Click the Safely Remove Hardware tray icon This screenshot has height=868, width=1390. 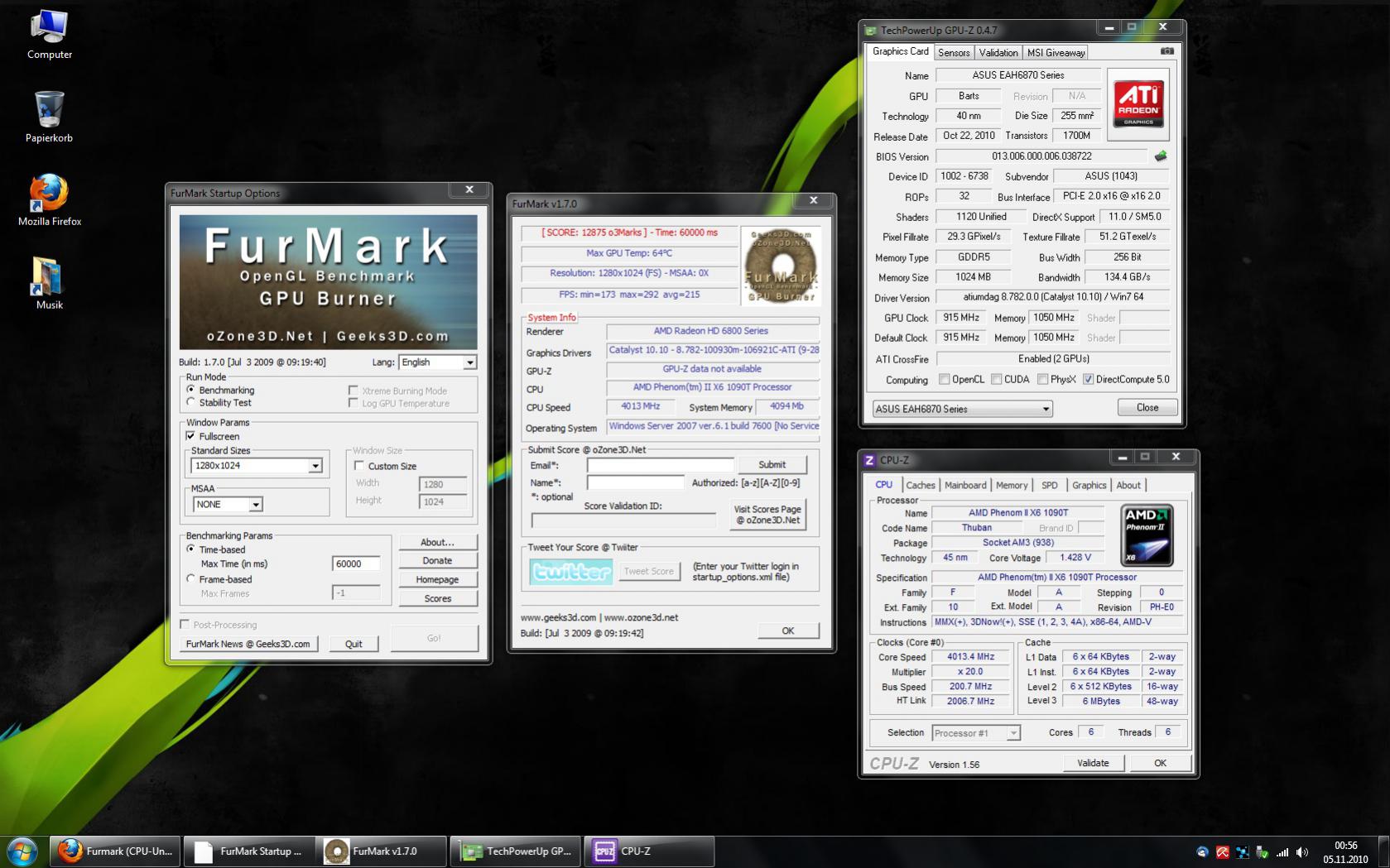coord(1263,851)
